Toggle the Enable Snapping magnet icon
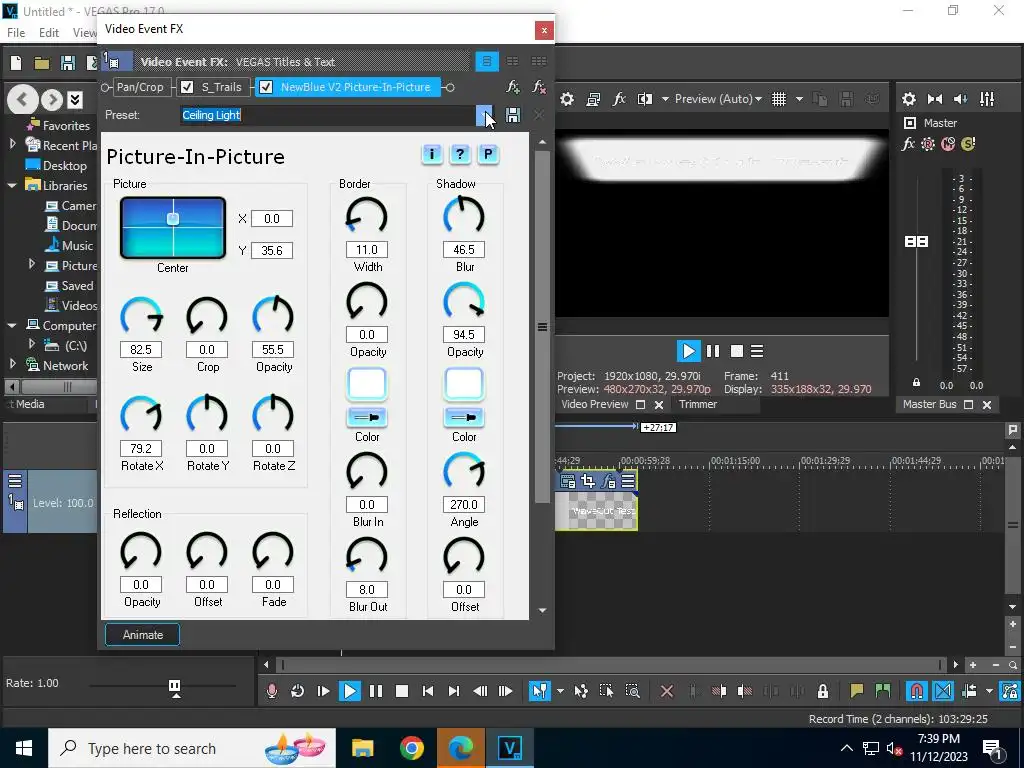Image resolution: width=1024 pixels, height=768 pixels. tap(917, 691)
